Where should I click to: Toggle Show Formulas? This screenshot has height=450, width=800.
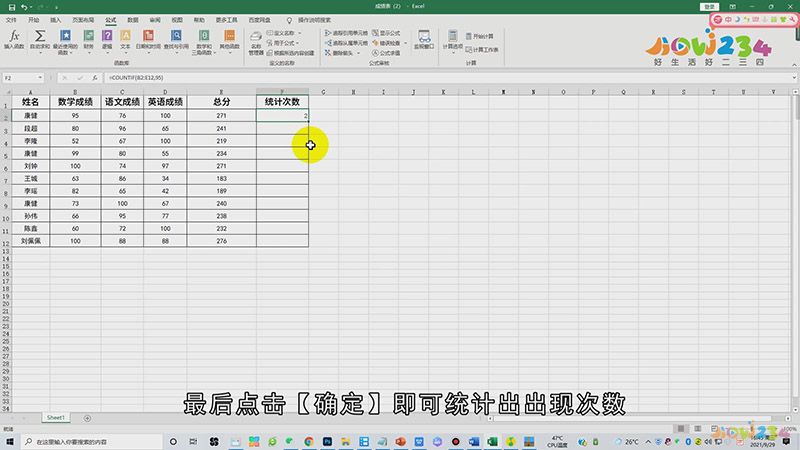(x=386, y=33)
